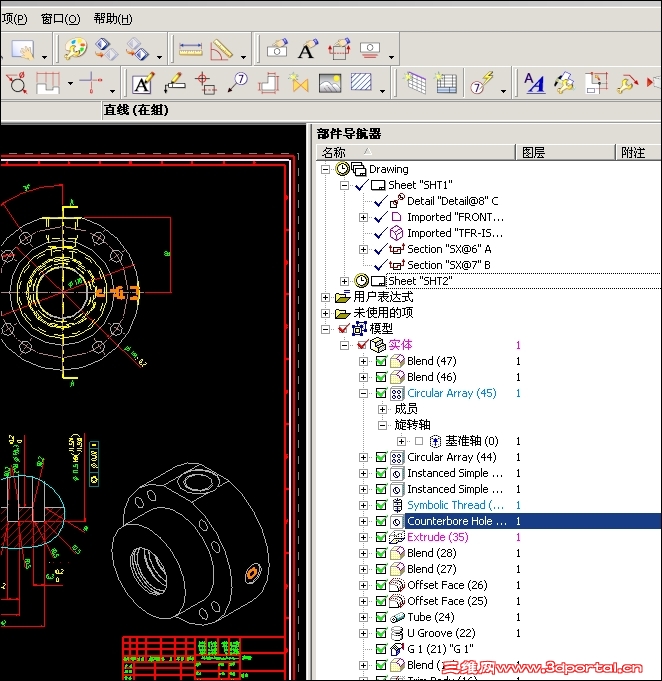
Task: Click the bowtie weld symbol icon
Action: tap(299, 82)
